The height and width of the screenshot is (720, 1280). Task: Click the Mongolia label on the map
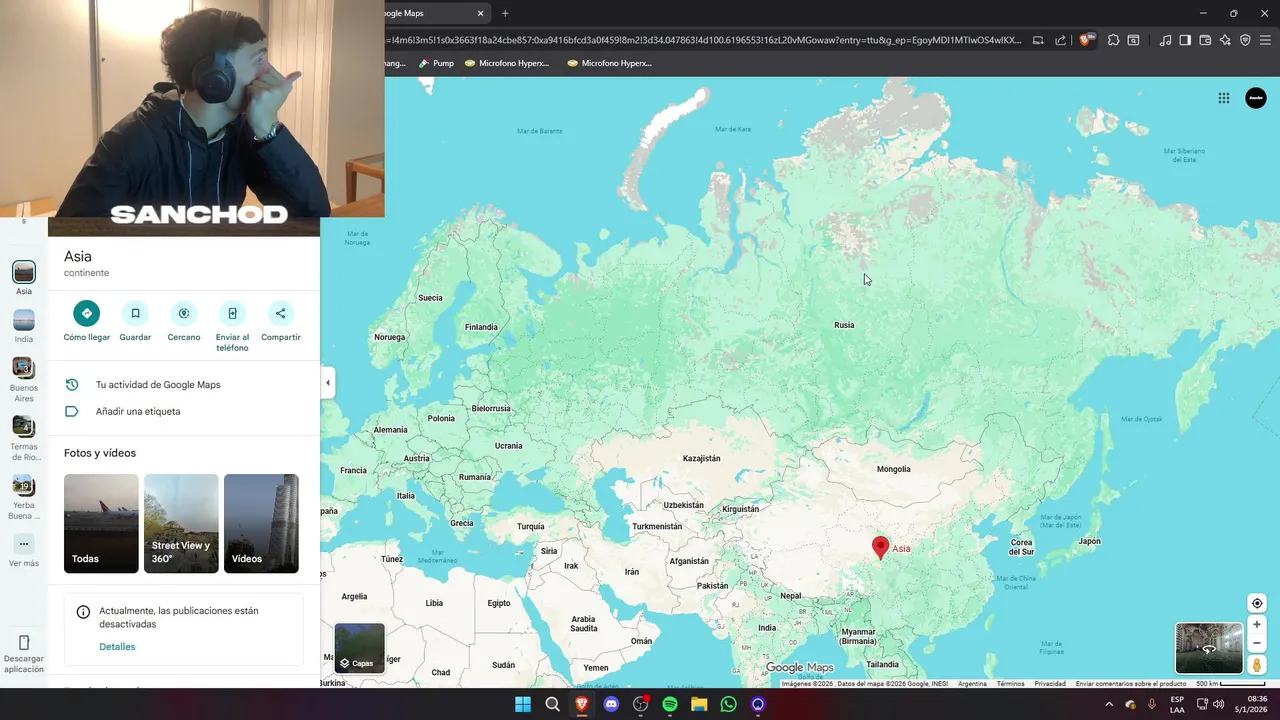pos(893,469)
